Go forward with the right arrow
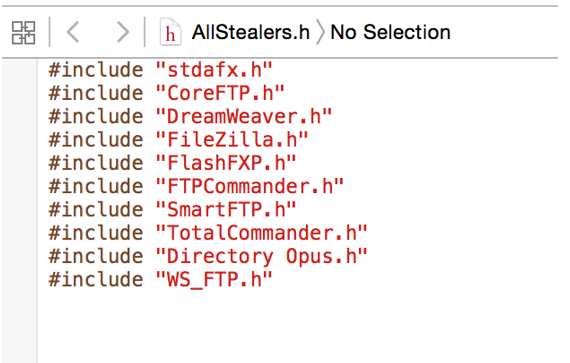Screen dimensions: 570x363 pyautogui.click(x=123, y=32)
